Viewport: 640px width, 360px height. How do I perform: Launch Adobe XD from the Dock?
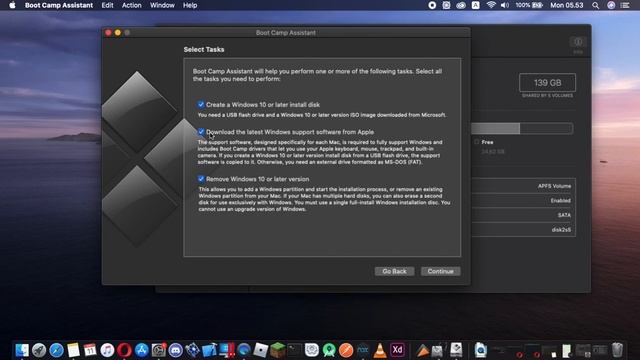tap(397, 350)
